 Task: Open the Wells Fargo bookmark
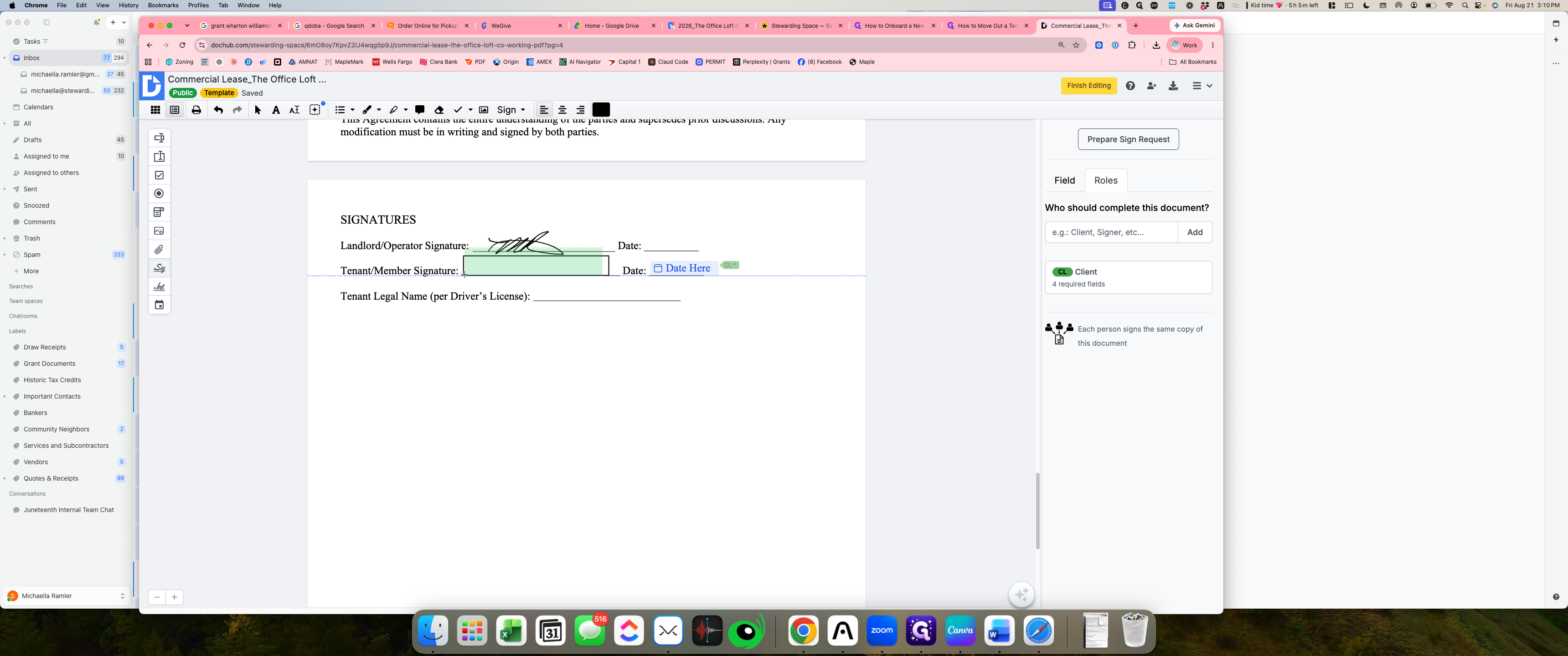tap(392, 62)
